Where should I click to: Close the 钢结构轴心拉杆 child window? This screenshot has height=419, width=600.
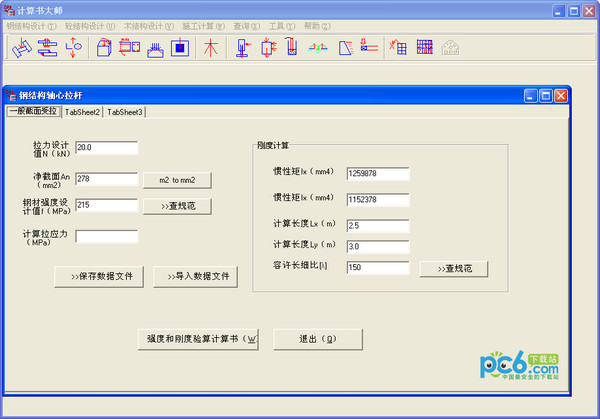(x=561, y=96)
